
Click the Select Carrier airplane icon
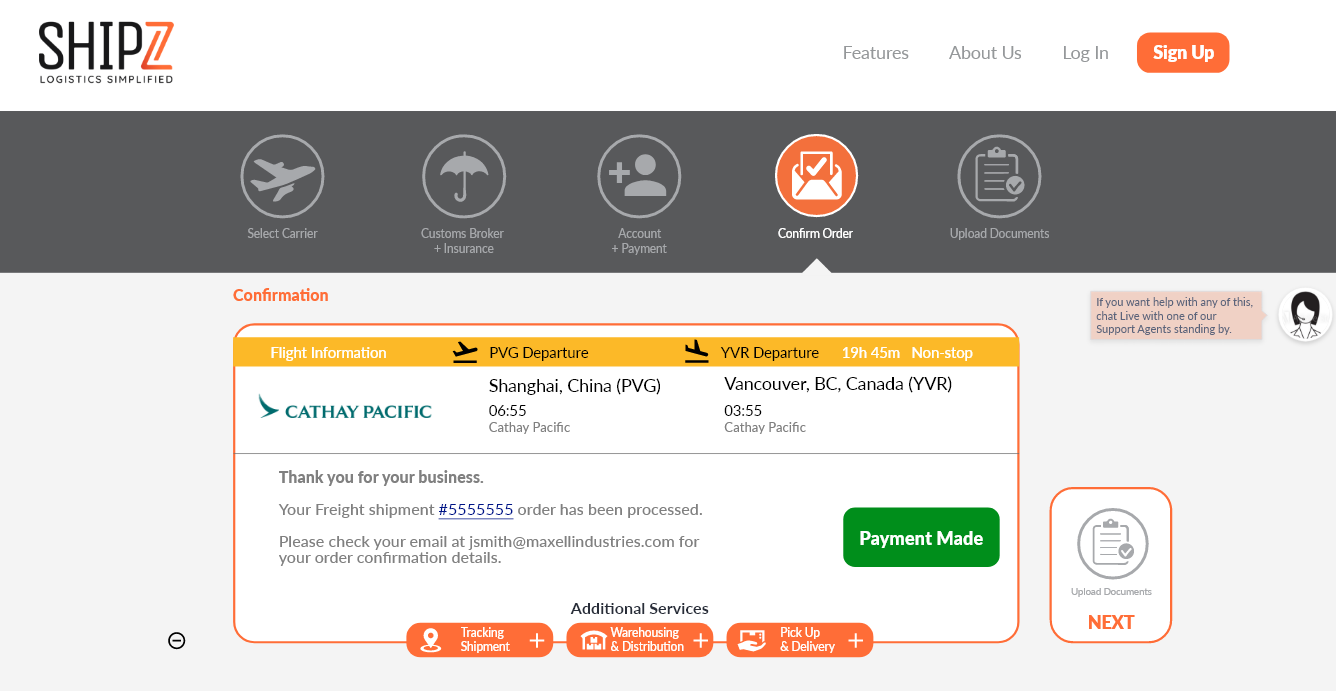click(x=282, y=177)
